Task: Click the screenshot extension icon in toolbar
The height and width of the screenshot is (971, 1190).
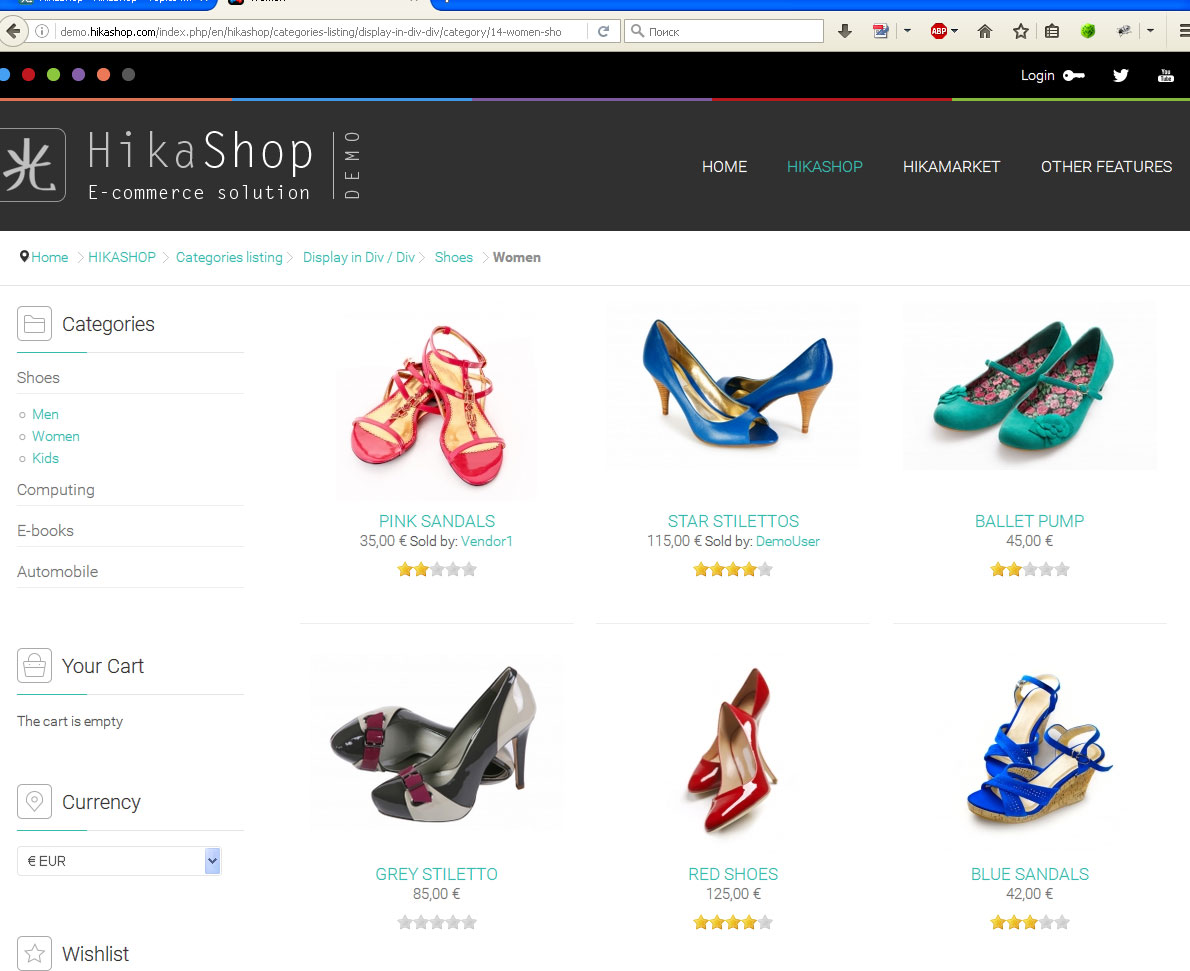Action: coord(880,31)
